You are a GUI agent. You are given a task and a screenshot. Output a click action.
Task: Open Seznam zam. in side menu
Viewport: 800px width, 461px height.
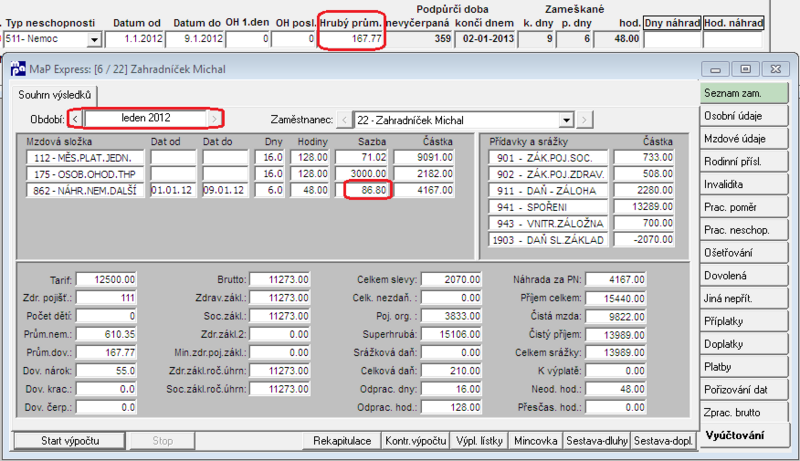(744, 93)
